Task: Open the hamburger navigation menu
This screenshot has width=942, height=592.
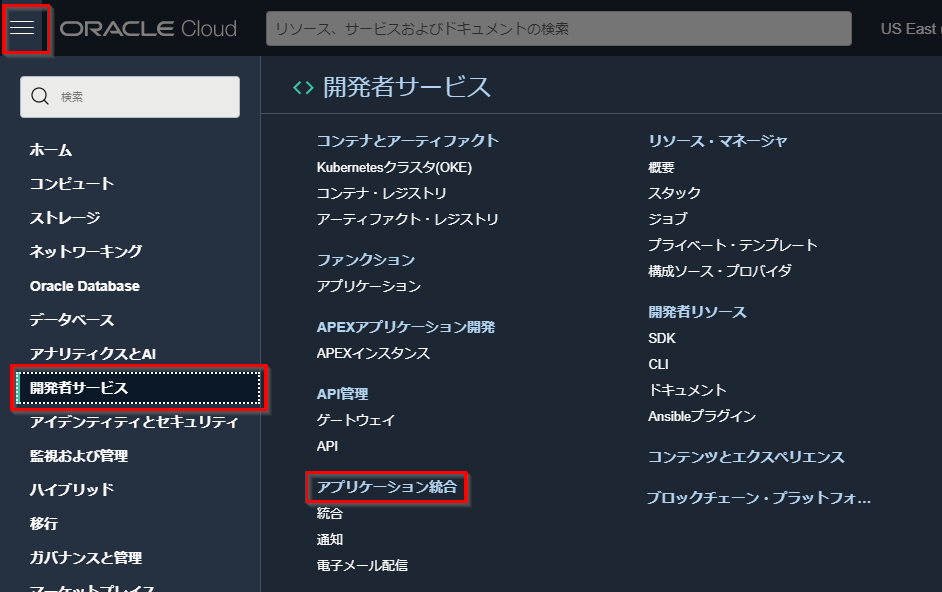Action: (22, 28)
